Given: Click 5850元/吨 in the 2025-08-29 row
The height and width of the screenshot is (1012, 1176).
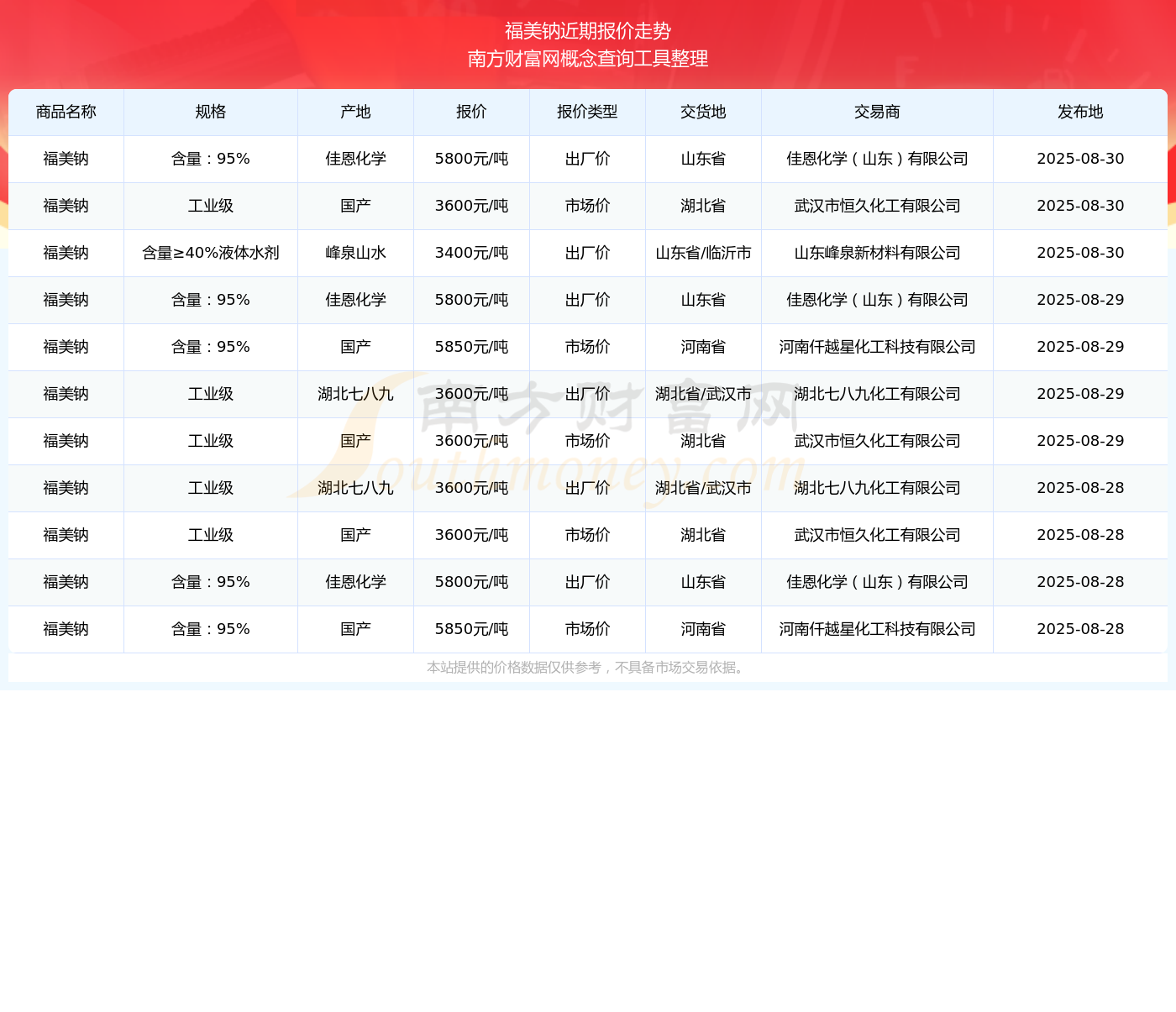Looking at the screenshot, I should pos(471,347).
